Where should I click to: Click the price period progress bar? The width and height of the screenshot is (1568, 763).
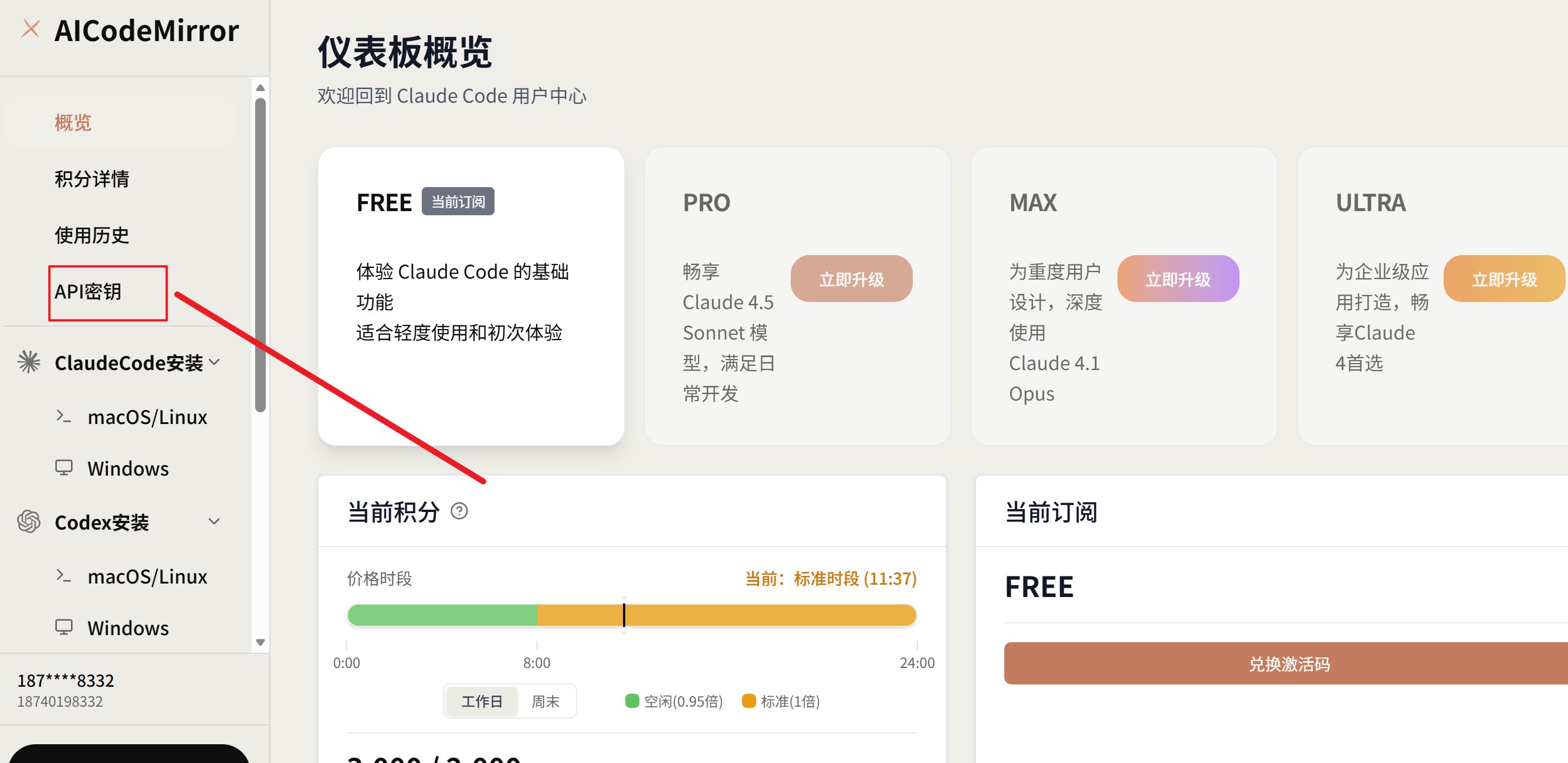click(631, 615)
